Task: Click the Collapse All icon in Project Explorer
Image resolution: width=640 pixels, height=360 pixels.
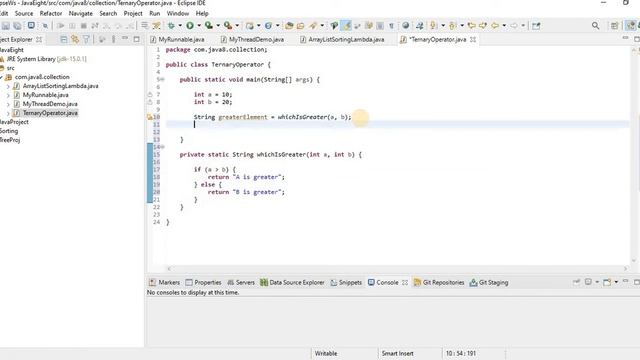Action: pos(64,40)
